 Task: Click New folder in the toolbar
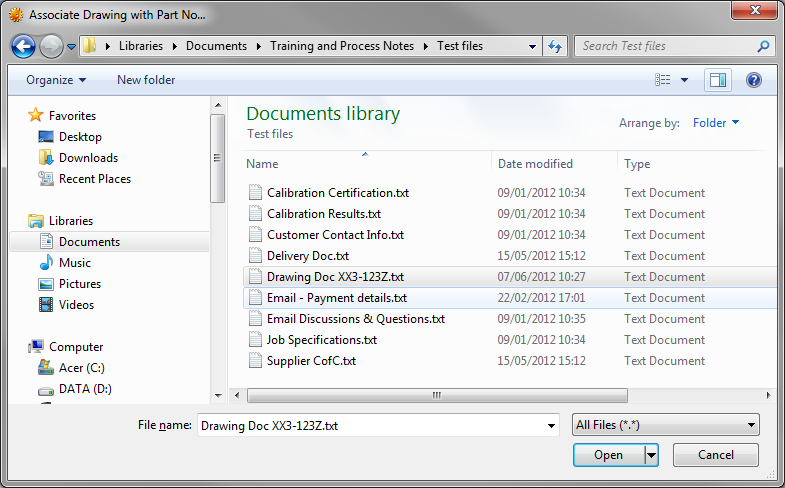point(146,80)
